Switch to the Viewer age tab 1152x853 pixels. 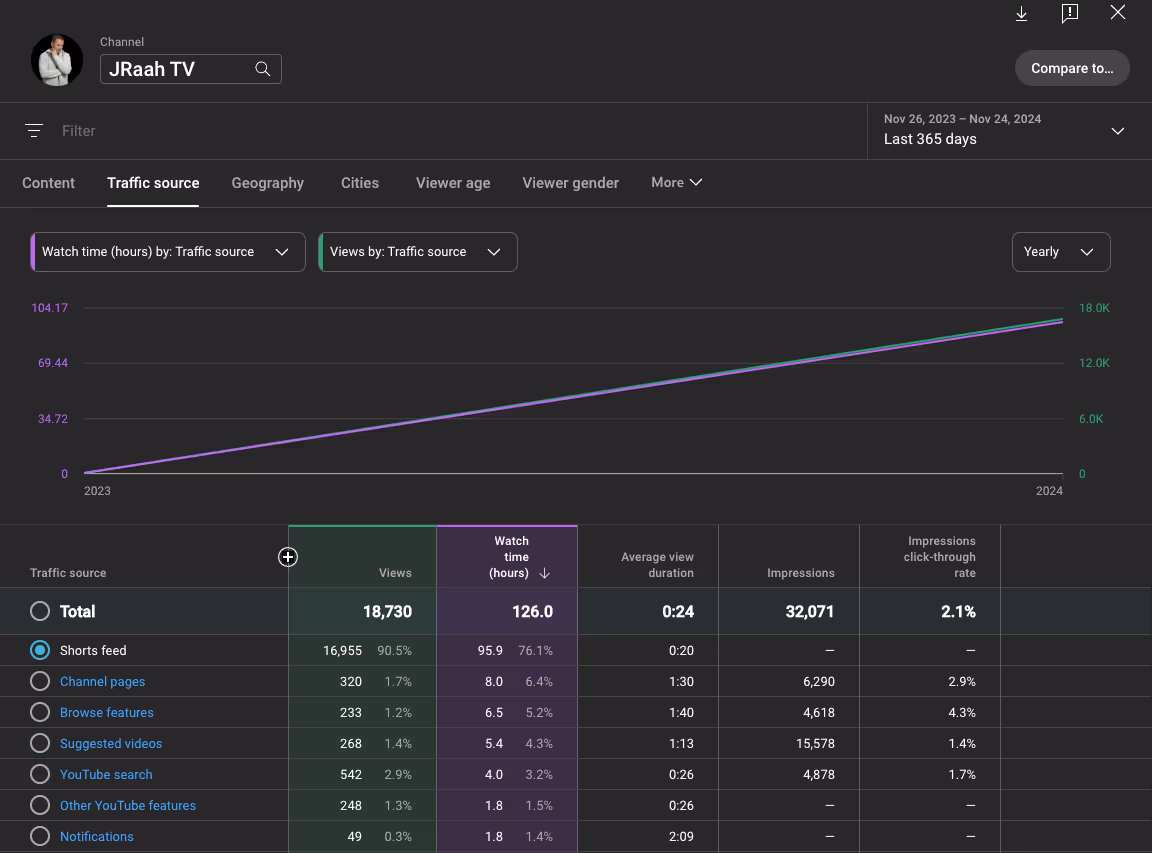point(453,183)
